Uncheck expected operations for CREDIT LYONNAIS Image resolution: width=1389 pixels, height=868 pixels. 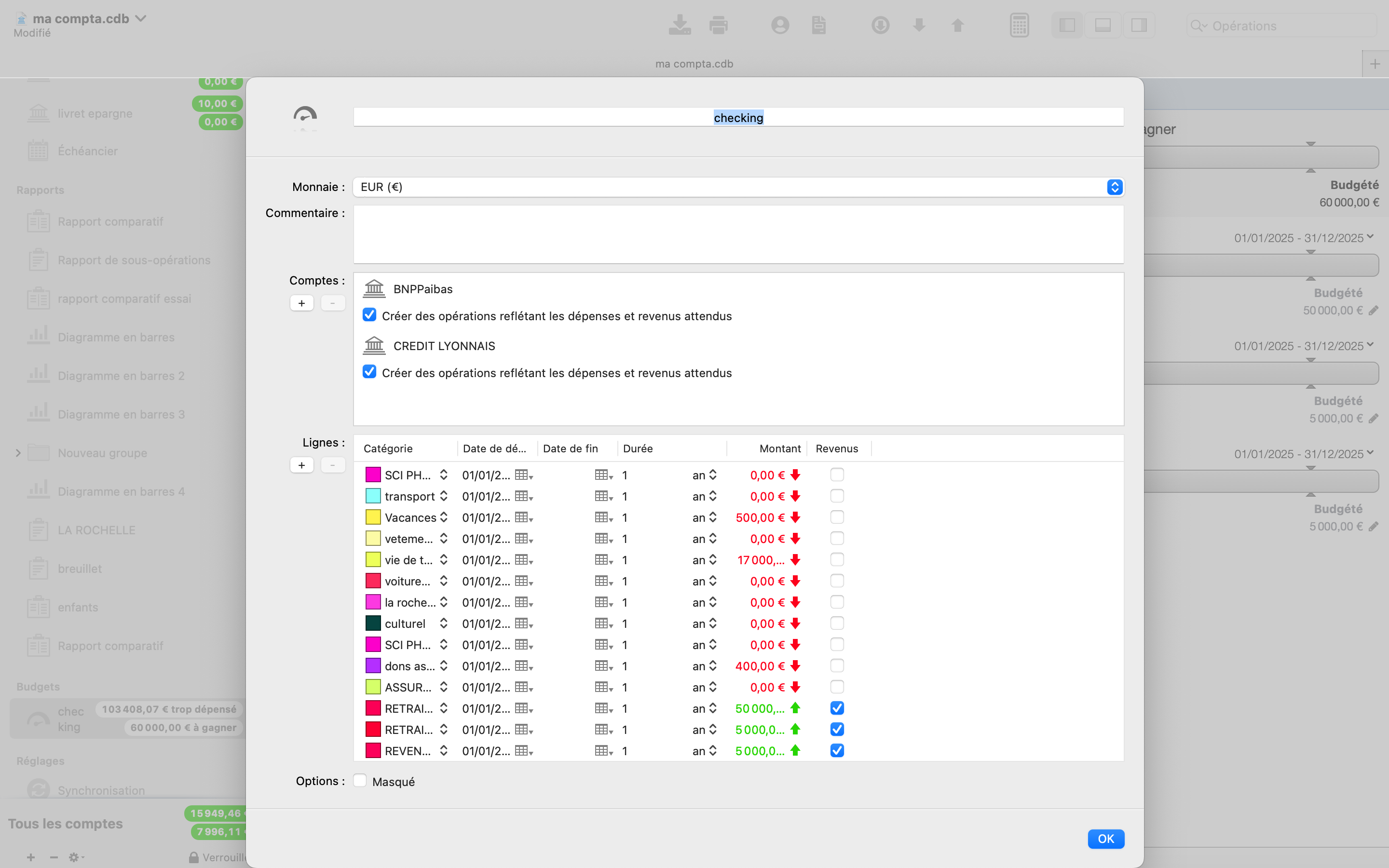(369, 372)
